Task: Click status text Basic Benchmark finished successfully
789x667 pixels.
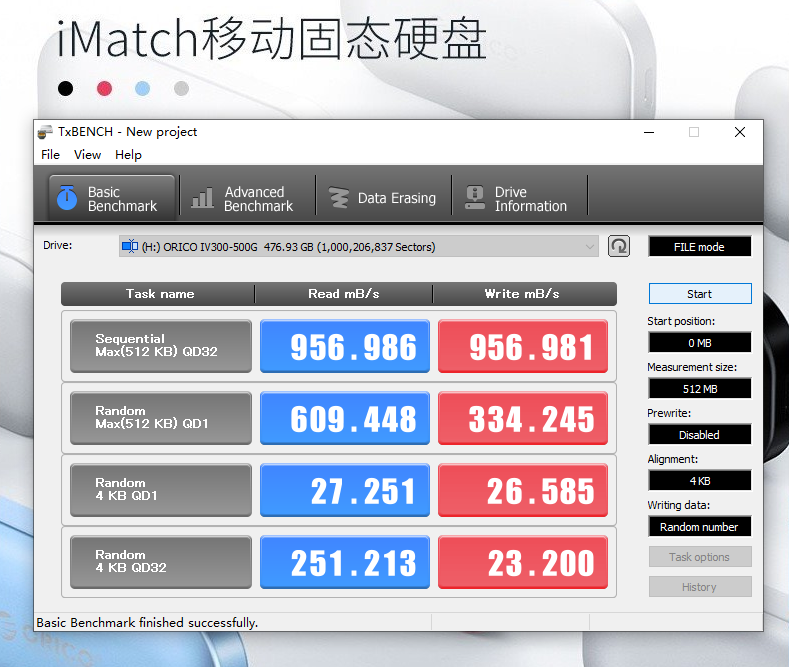Action: [x=147, y=623]
